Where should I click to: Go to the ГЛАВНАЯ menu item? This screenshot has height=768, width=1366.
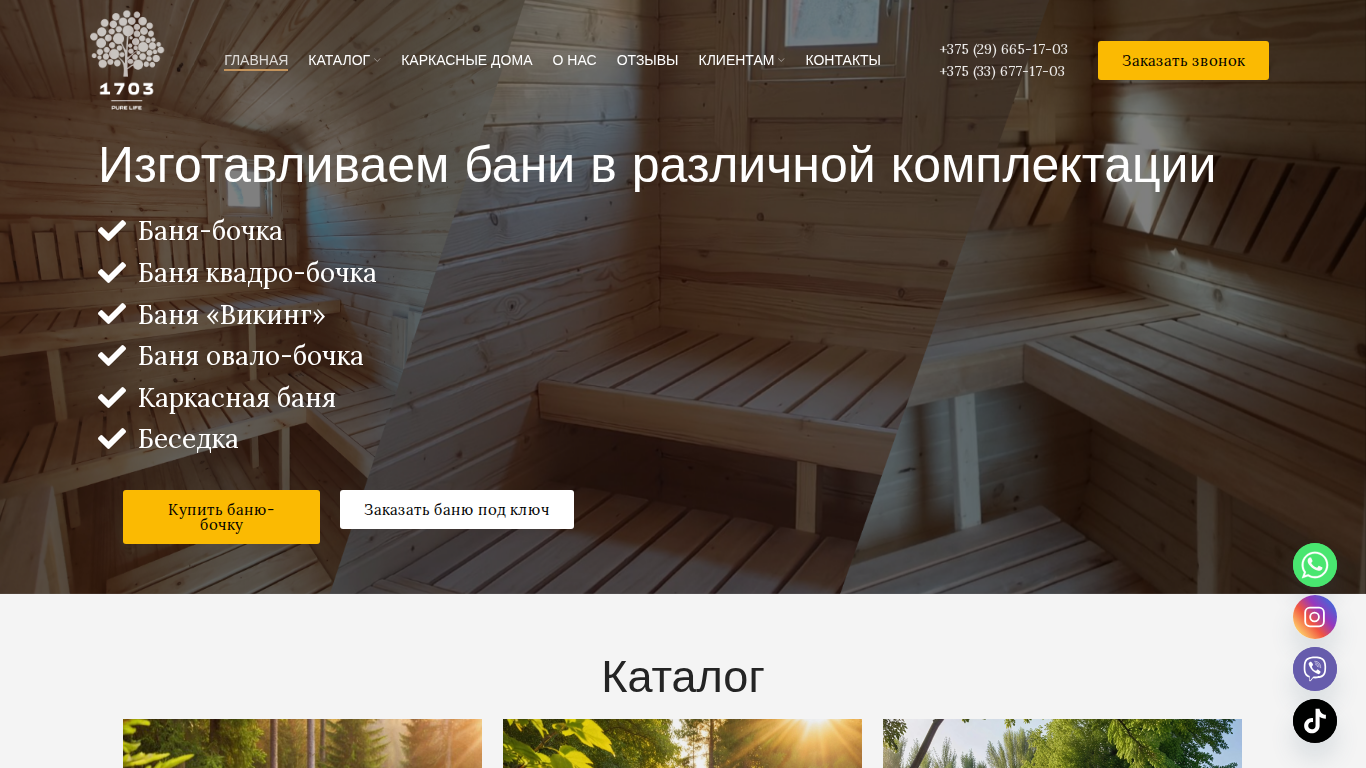tap(256, 60)
